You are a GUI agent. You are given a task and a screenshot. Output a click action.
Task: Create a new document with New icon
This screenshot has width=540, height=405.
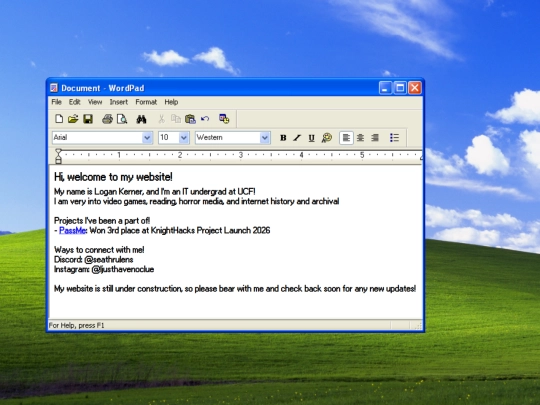tap(59, 119)
